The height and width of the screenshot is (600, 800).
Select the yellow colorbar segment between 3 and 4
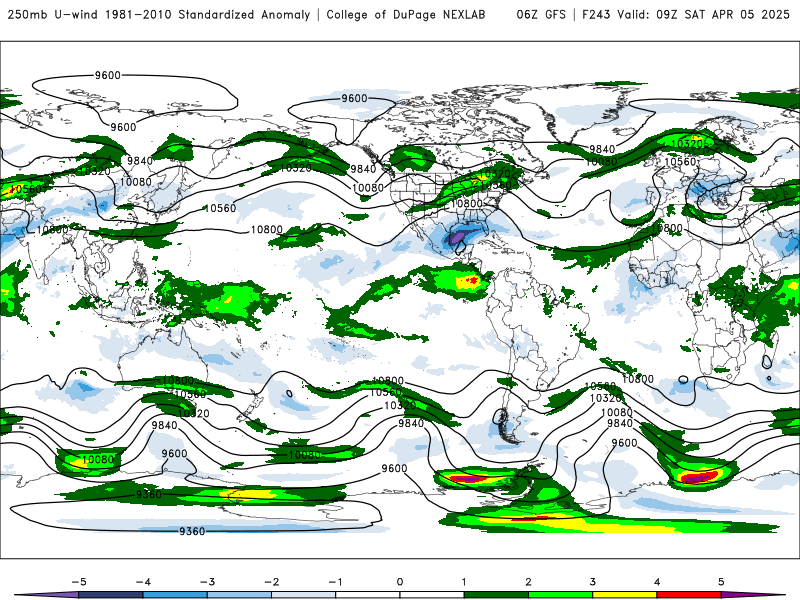point(625,595)
